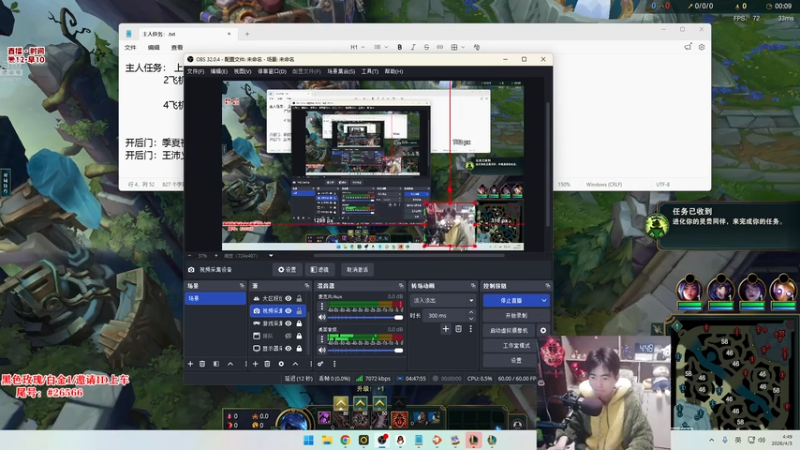Open the mixer toolbar three-dot menu
This screenshot has width=800, height=450.
coord(334,364)
